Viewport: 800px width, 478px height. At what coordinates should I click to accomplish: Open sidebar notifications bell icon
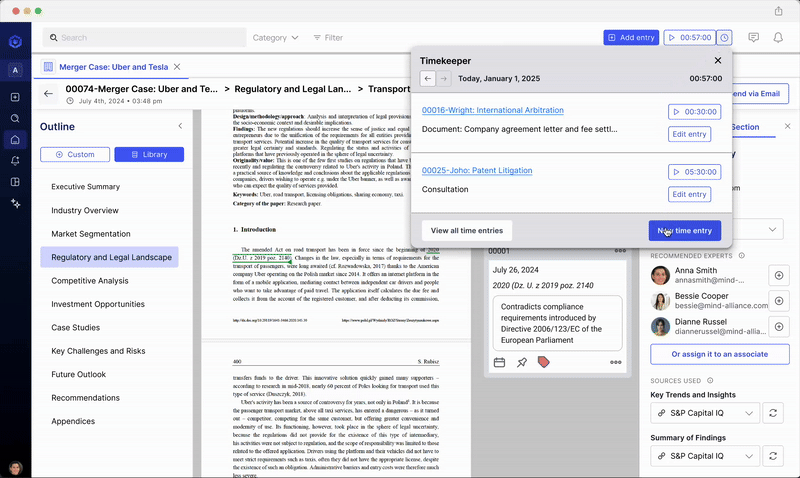tap(15, 161)
